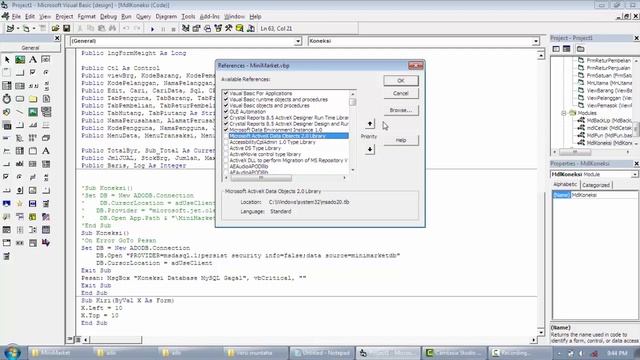Open MdlKoneksi object dropdown in Properties

[x=635, y=174]
